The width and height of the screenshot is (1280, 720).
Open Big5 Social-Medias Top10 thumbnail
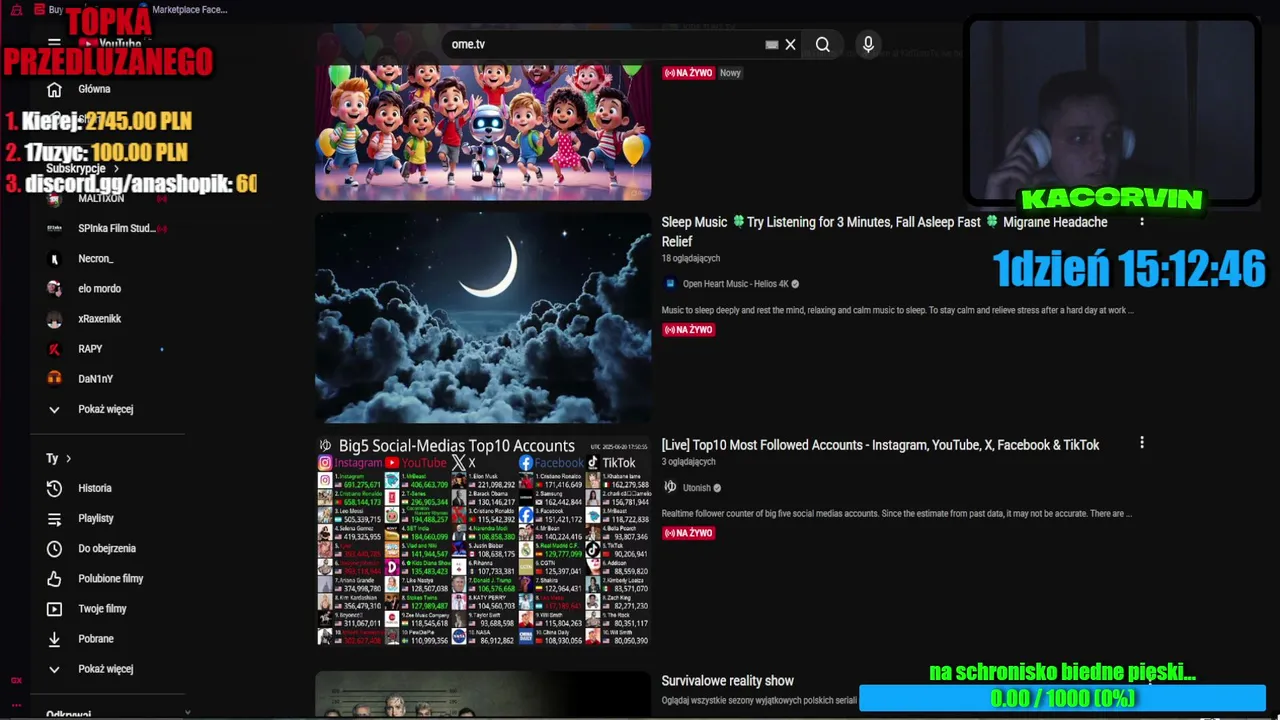click(483, 540)
